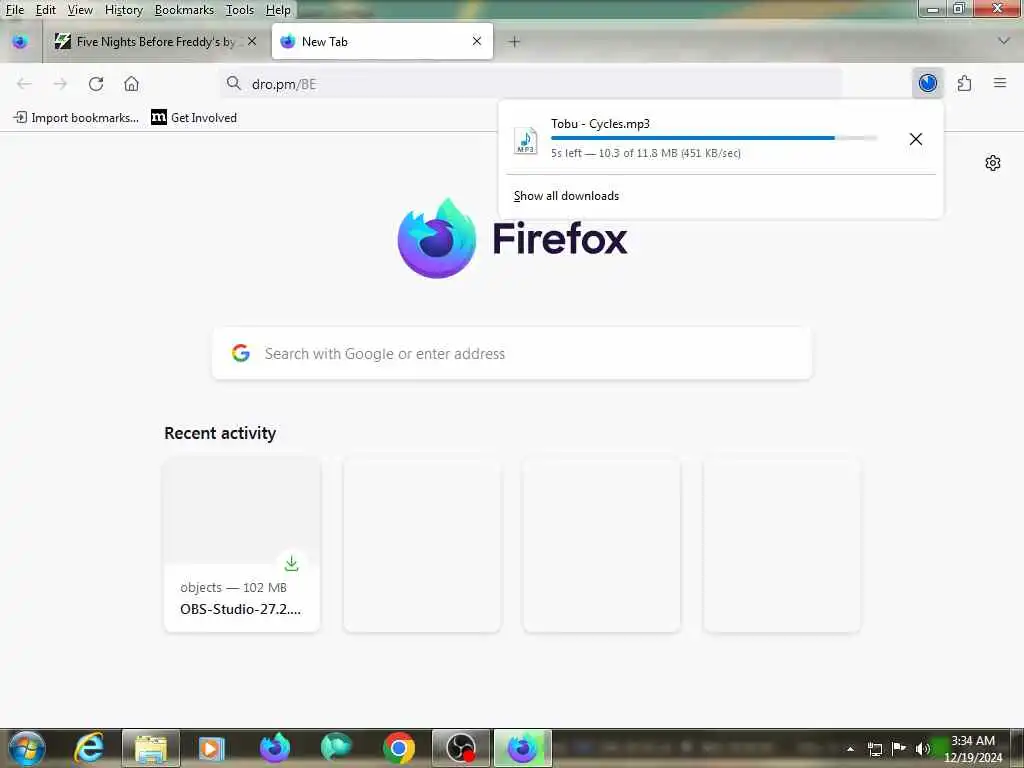Open the pinned Firefox View tab
Screen dimensions: 1024x768
(x=20, y=42)
